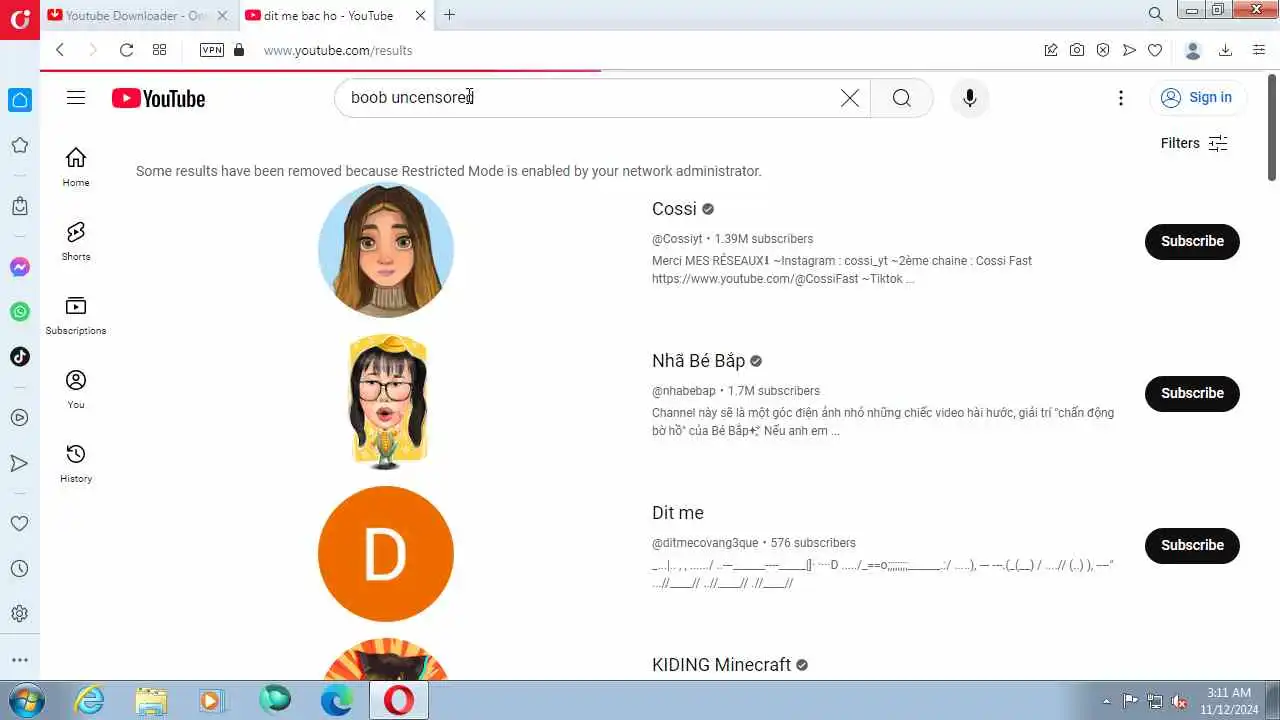Go back with the browser back arrow

click(60, 50)
